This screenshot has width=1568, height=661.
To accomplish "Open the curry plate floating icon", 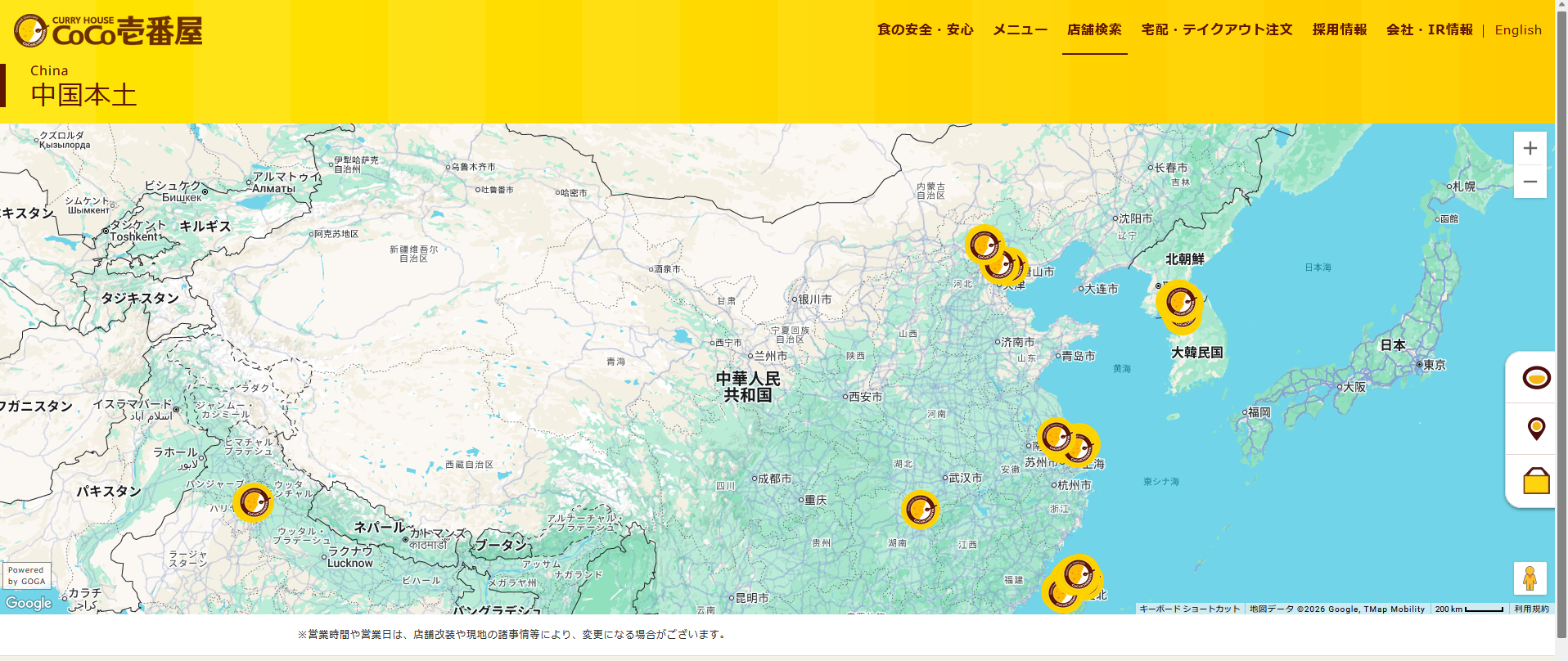I will [x=1536, y=377].
